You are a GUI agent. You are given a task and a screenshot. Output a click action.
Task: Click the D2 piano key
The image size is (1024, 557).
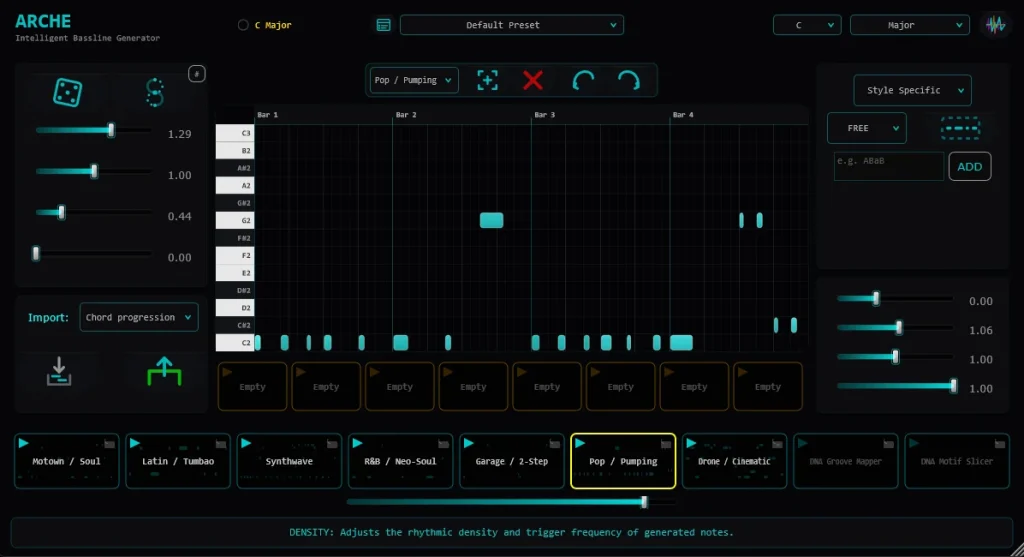pos(235,308)
